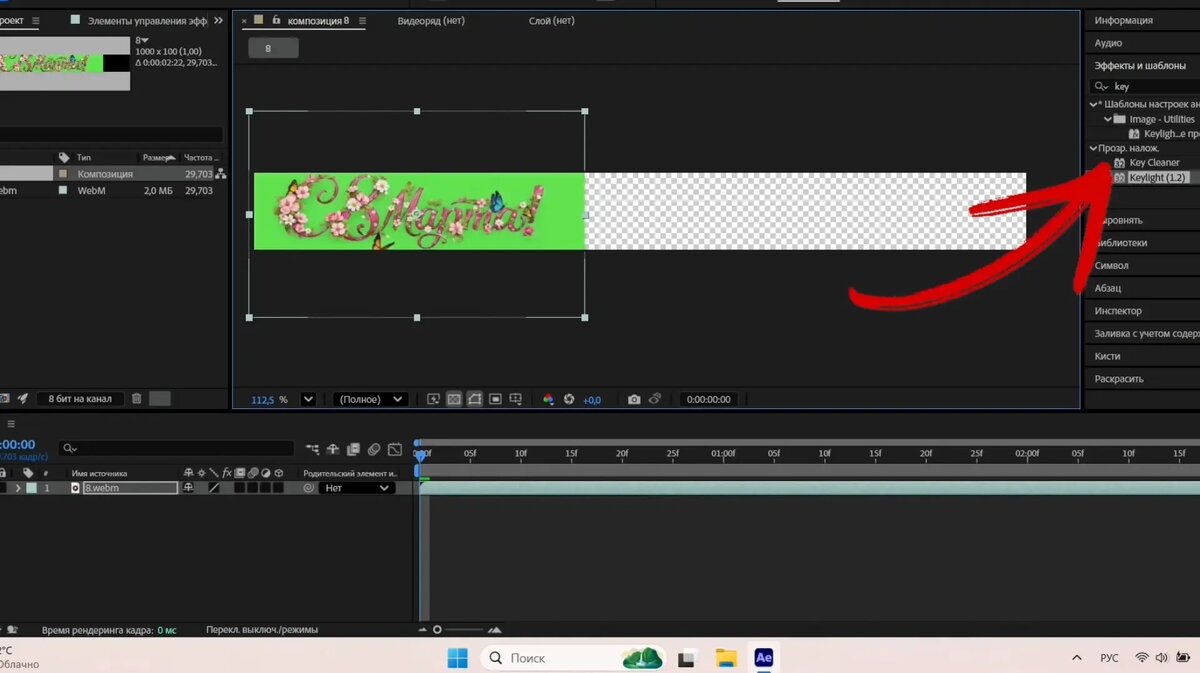Screen dimensions: 1200x673
Task: Open the Символ panel
Action: click(1111, 265)
